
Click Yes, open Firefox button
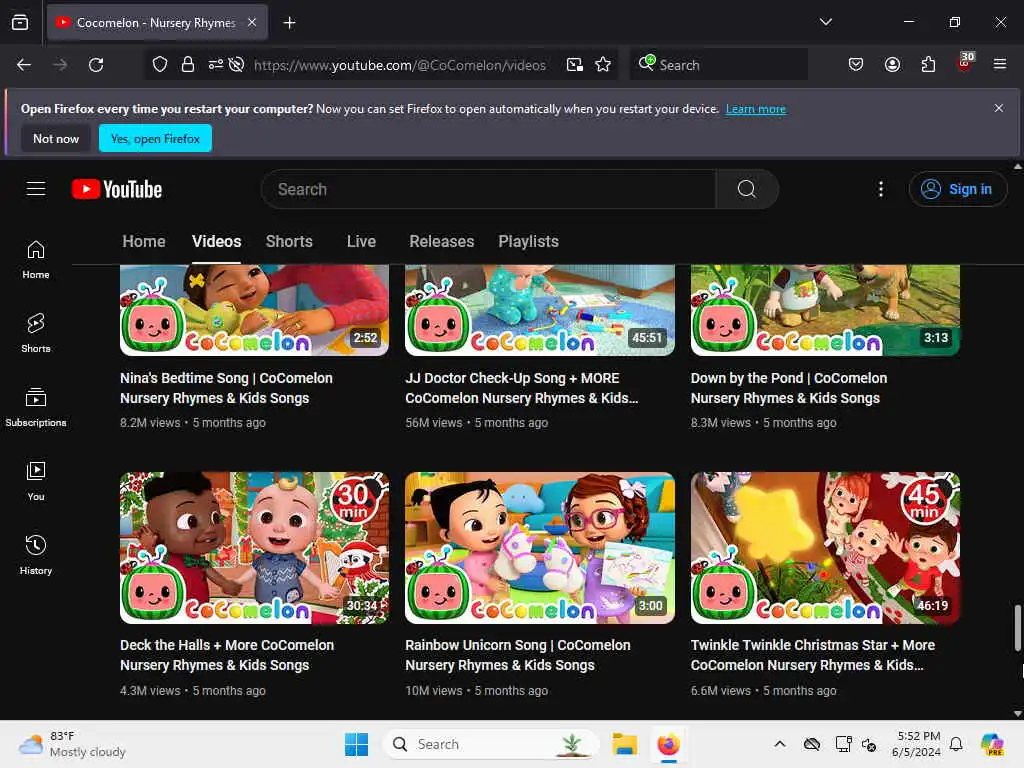pyautogui.click(x=155, y=138)
